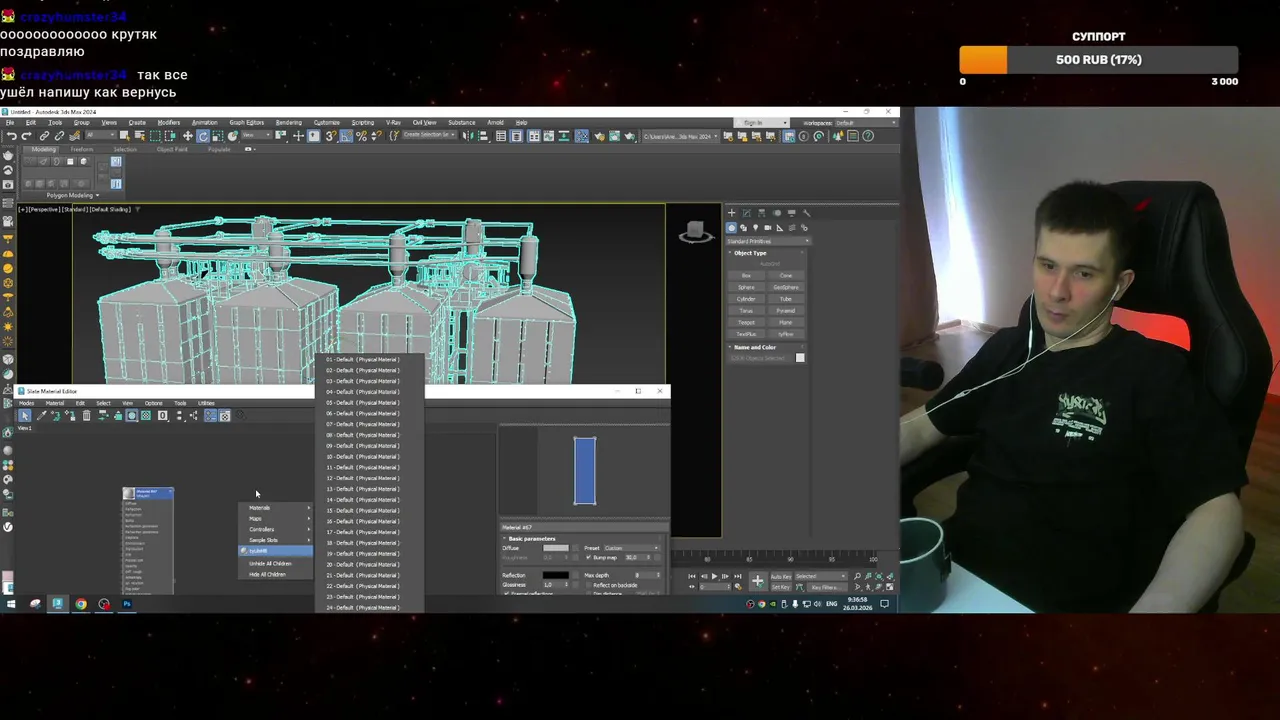Switch to the Freeform ribbon tab
This screenshot has height=720, width=1280.
81,149
